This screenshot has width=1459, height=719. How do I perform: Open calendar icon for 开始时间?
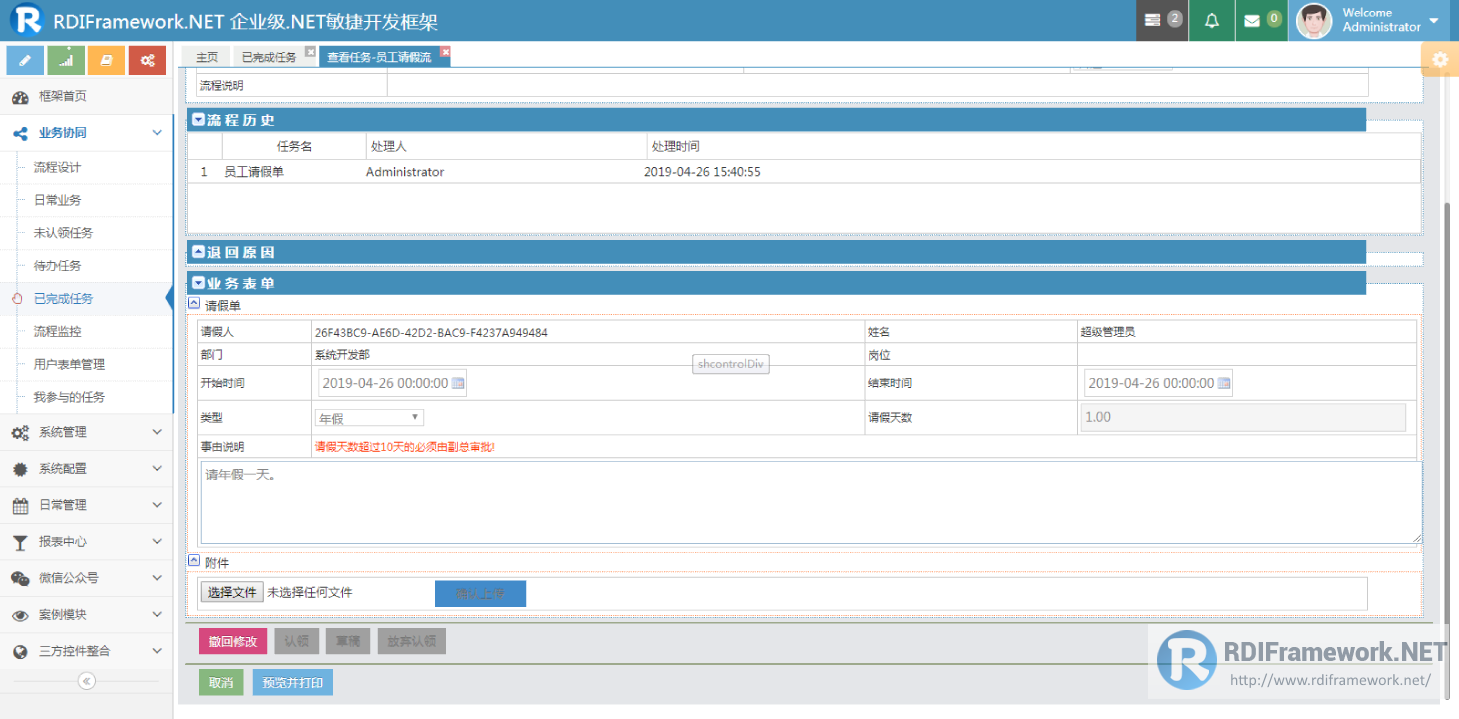click(x=458, y=383)
